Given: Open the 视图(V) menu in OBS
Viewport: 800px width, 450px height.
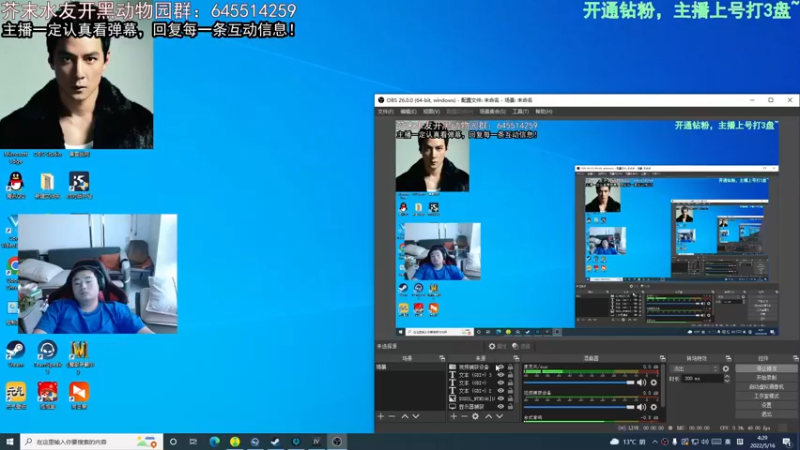Looking at the screenshot, I should [431, 112].
